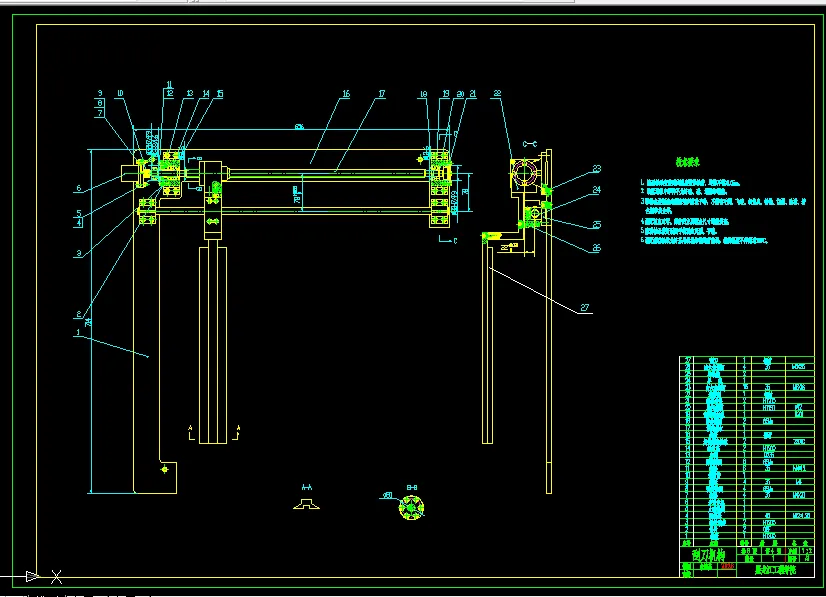Select boxed part label 12
The width and height of the screenshot is (826, 597).
pyautogui.click(x=169, y=94)
